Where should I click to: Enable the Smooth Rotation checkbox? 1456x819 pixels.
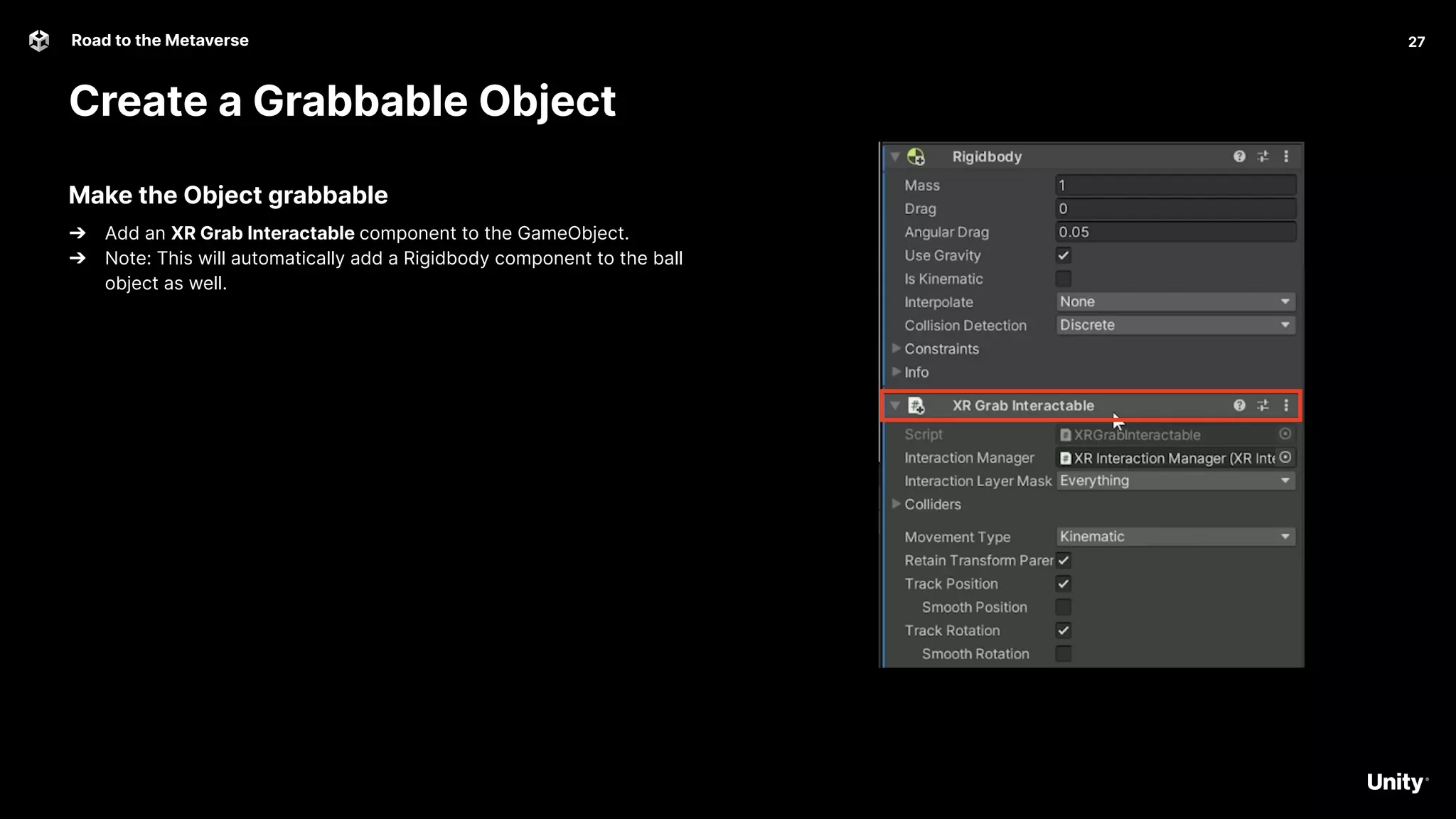[1064, 654]
